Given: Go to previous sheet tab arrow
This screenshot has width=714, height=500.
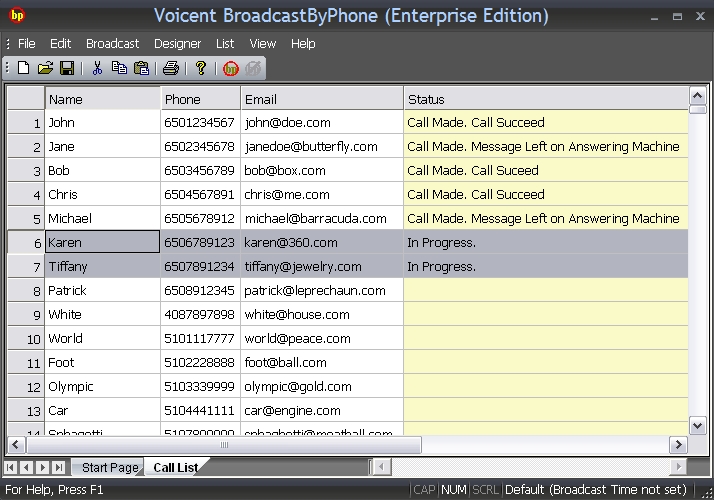Looking at the screenshot, I should click(26, 467).
